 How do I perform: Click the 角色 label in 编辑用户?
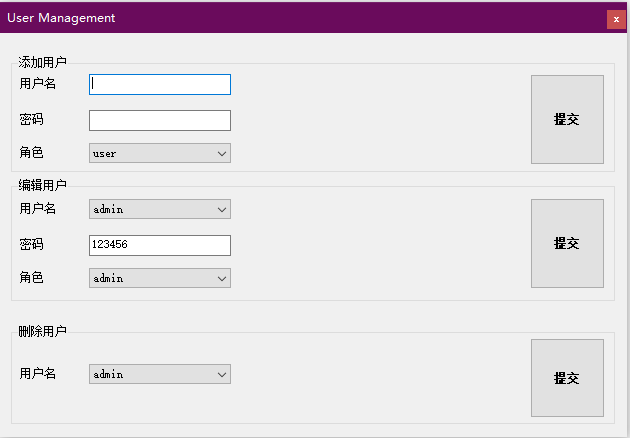[x=31, y=277]
